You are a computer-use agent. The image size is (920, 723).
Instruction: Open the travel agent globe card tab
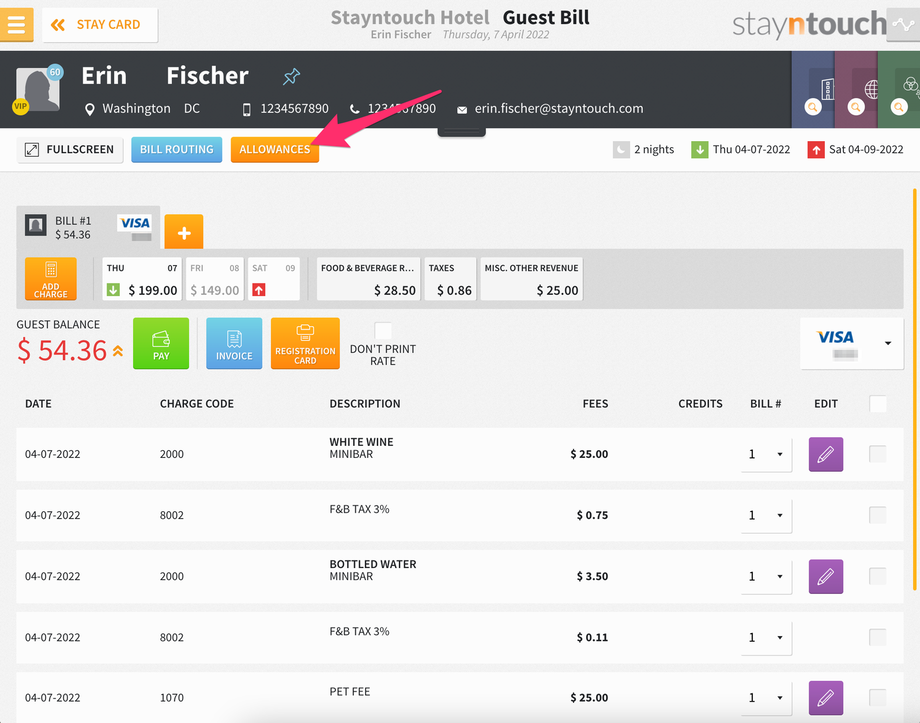point(856,89)
